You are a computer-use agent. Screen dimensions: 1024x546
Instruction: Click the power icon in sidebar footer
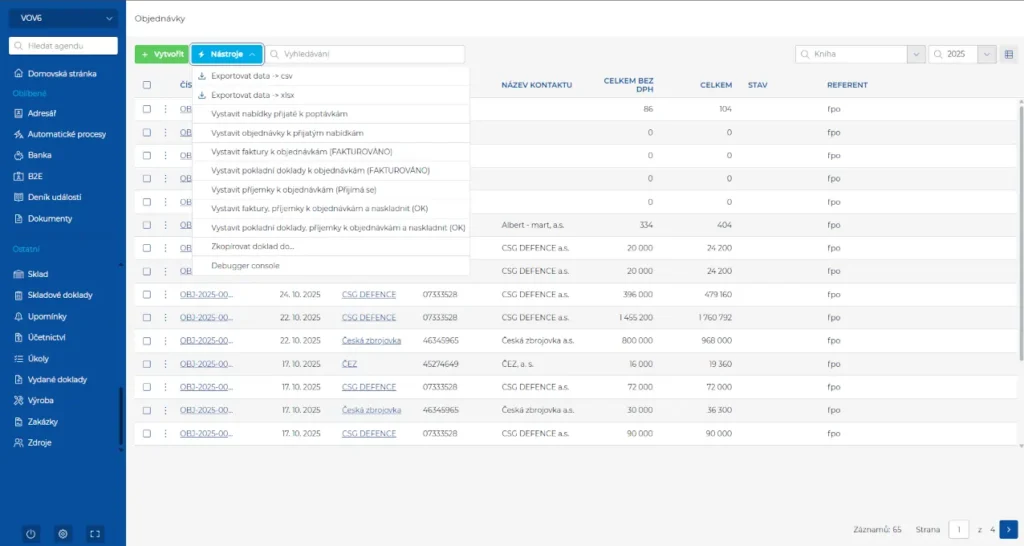point(31,534)
